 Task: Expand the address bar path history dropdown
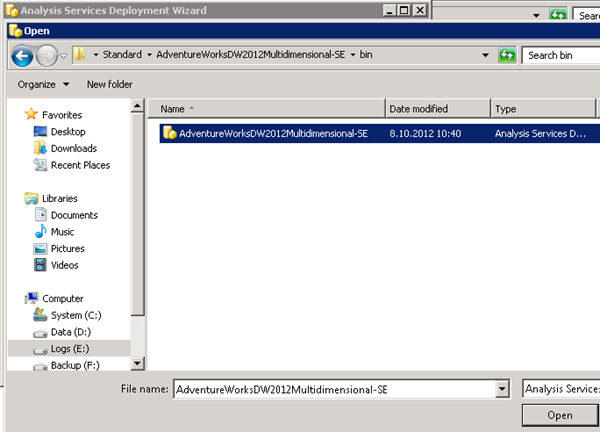tap(485, 55)
